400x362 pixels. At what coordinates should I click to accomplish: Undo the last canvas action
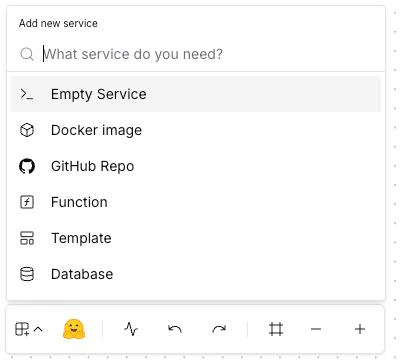click(x=175, y=329)
